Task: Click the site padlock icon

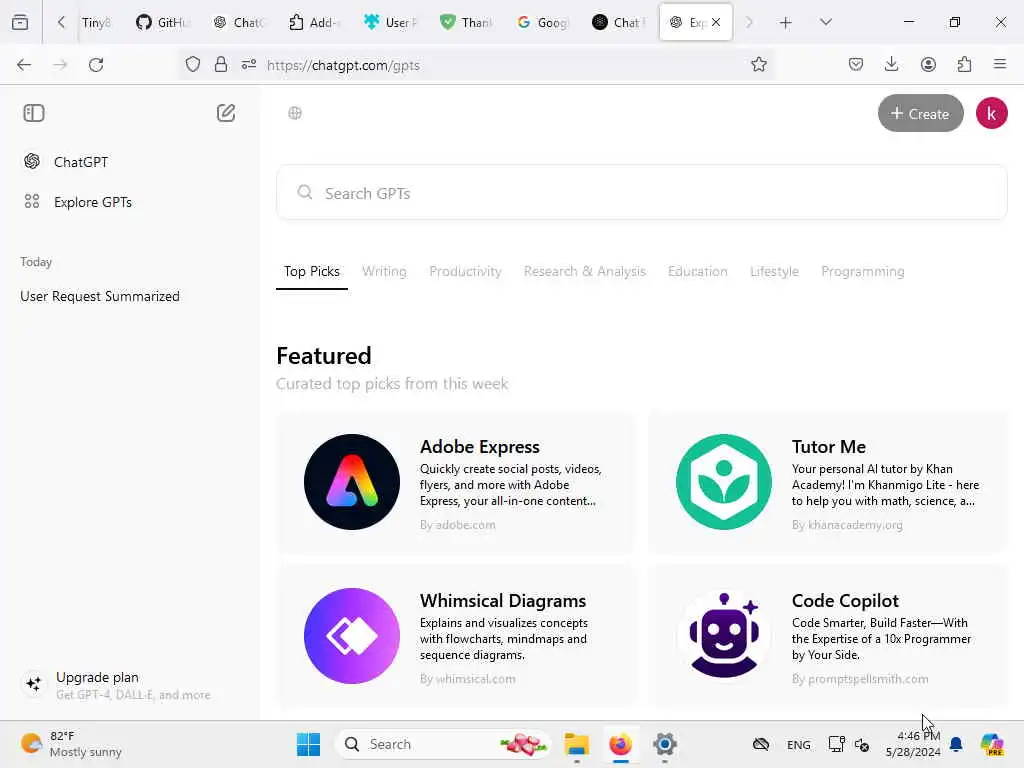Action: 221,65
